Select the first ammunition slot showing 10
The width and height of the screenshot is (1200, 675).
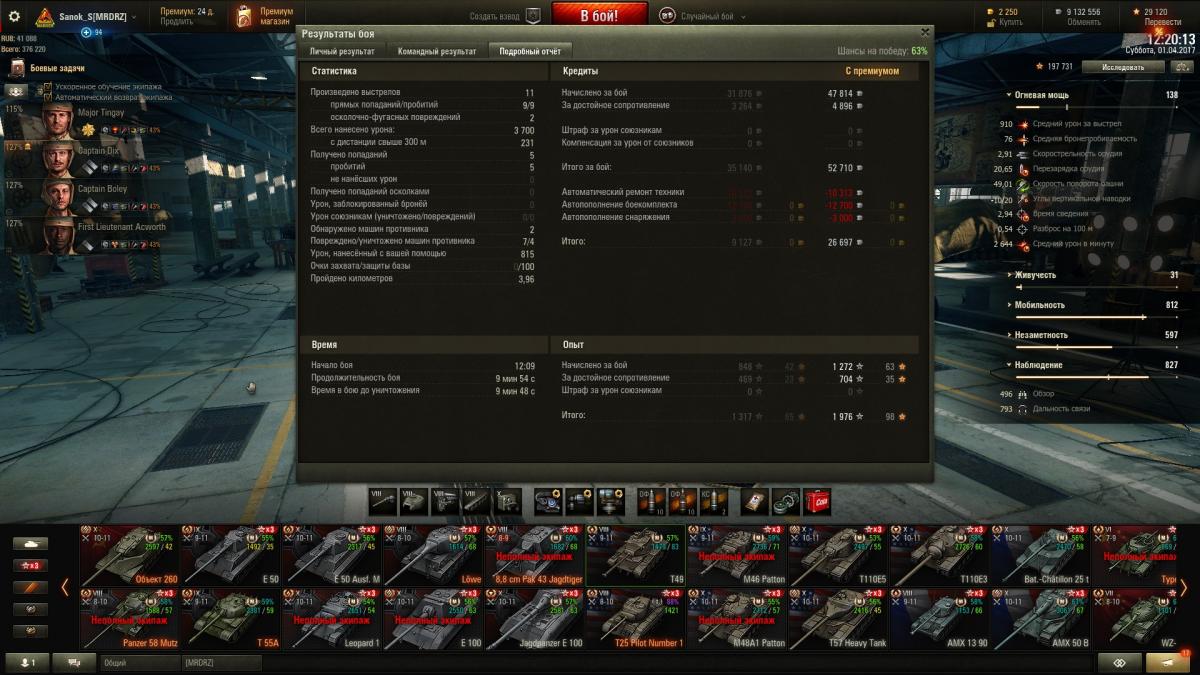[652, 500]
